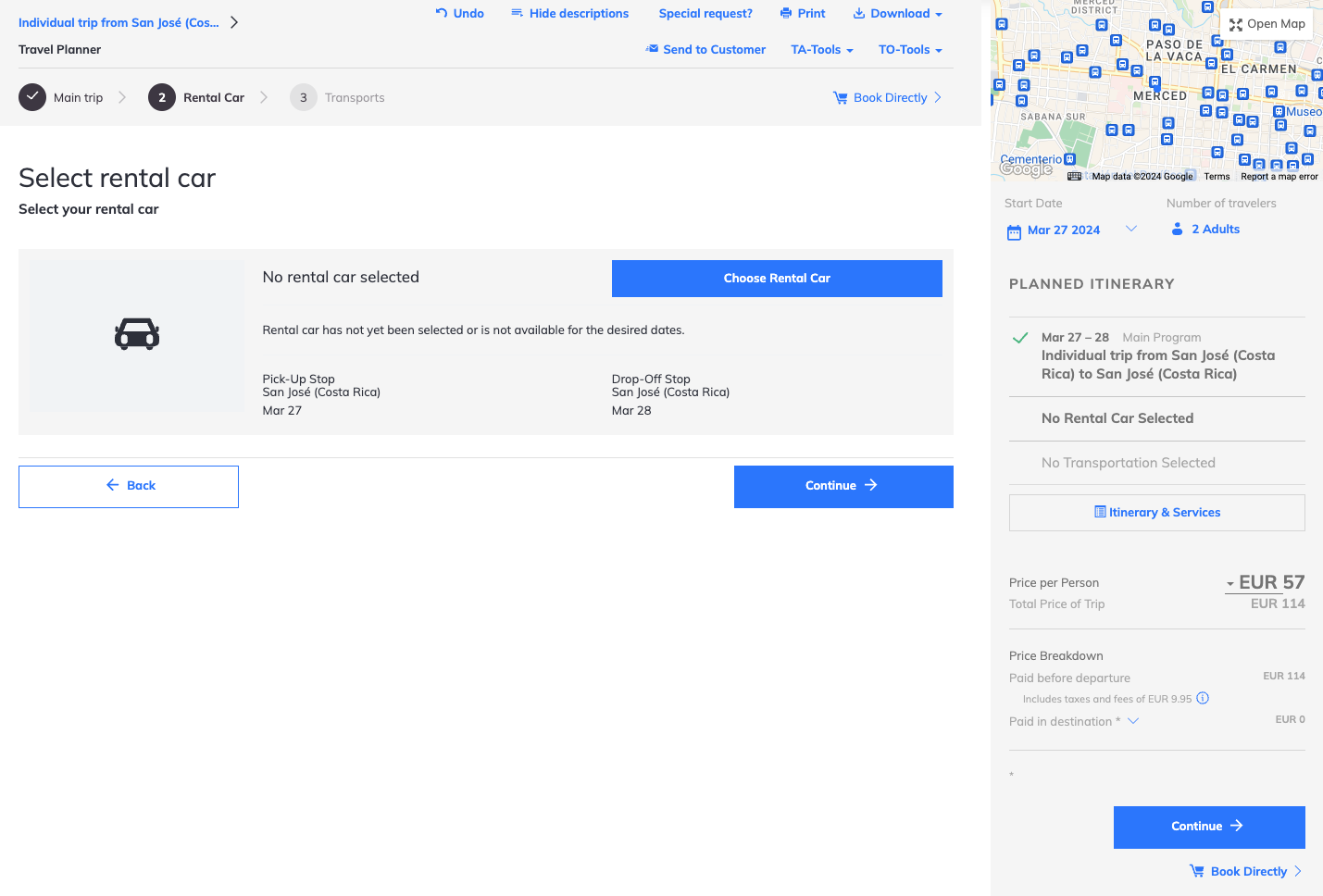Click the Main Program itinerary title
Screen dimensions: 1323x896
pos(1158,365)
